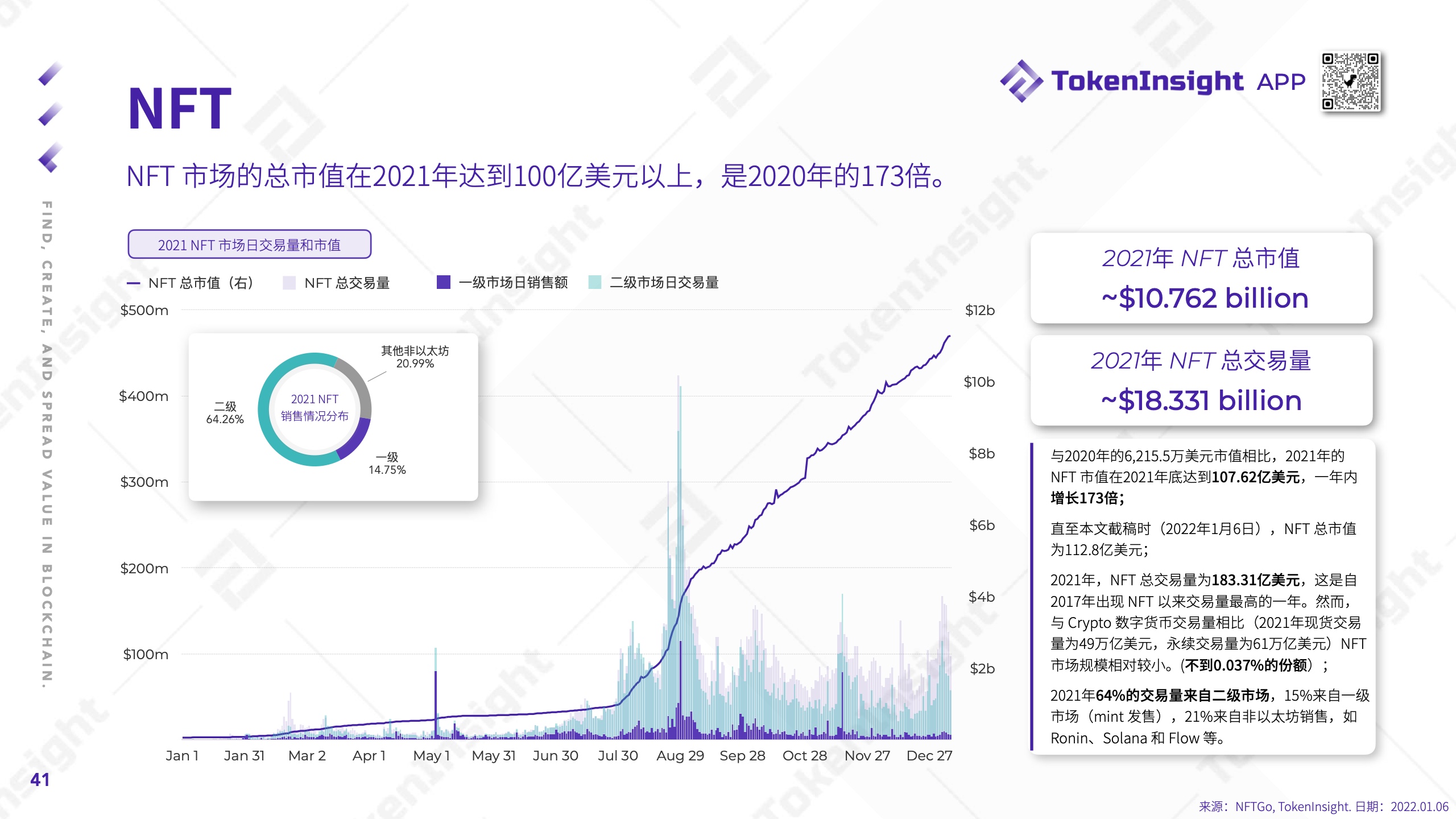Click the bold 107.62亿美元 text
This screenshot has height=819, width=1456.
point(1256,477)
